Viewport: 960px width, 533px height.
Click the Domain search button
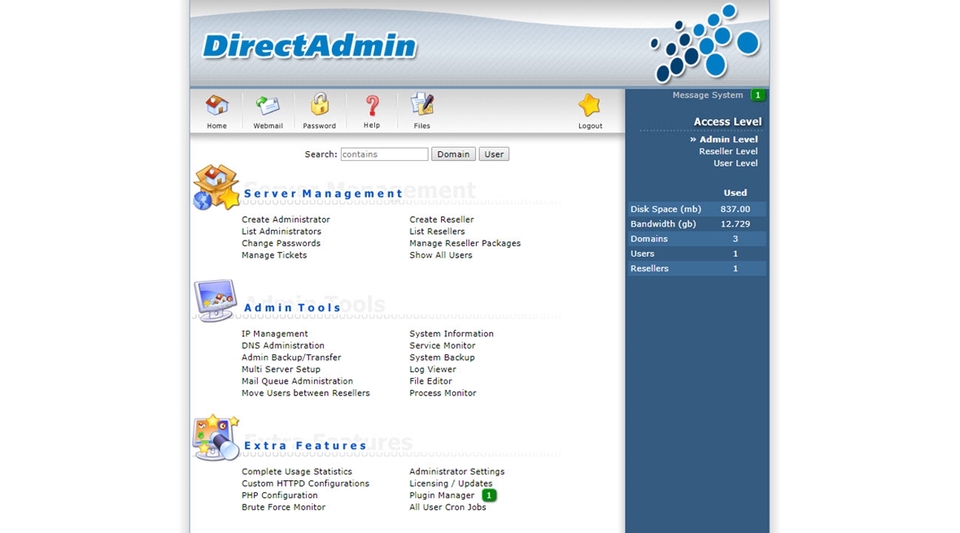453,154
